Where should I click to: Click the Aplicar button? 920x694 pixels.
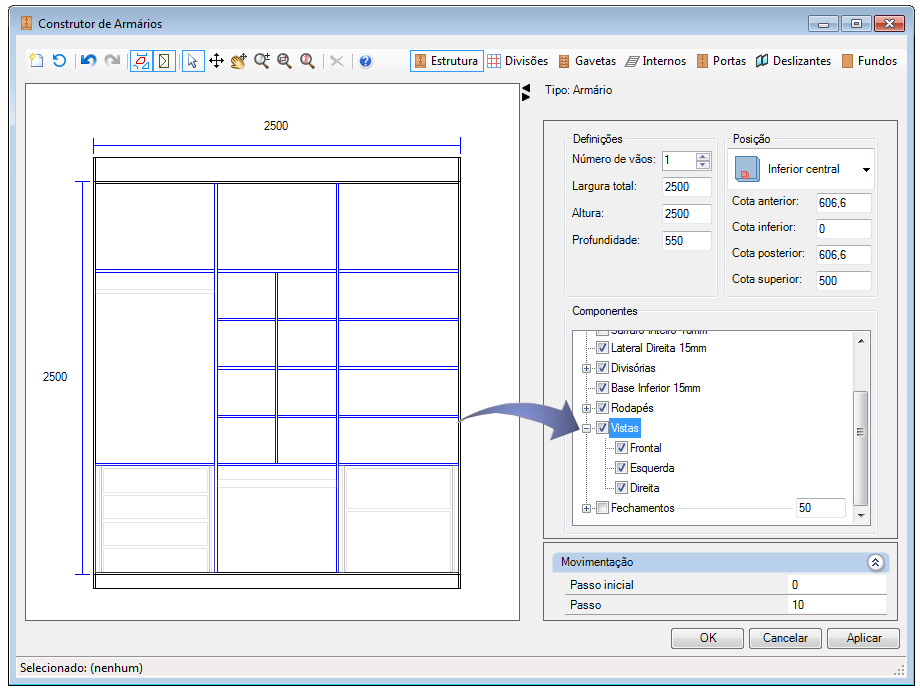[864, 638]
